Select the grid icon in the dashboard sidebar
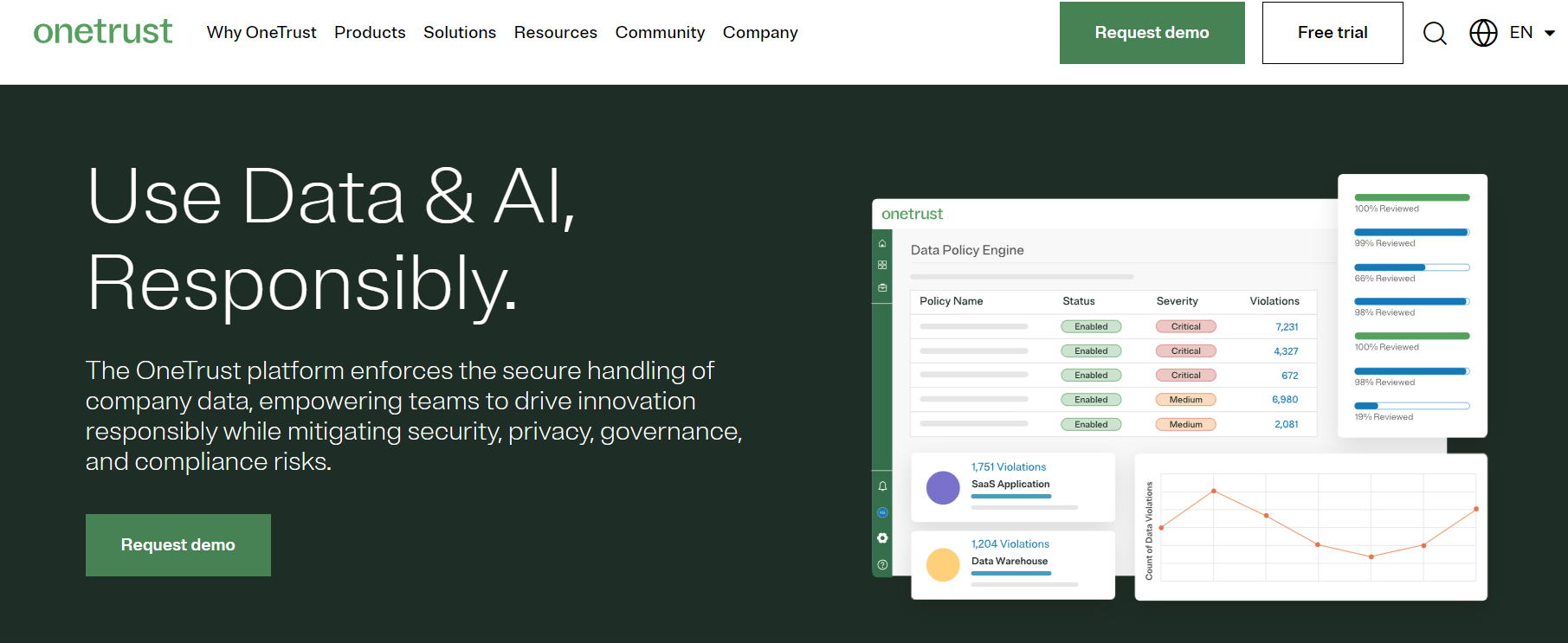The width and height of the screenshot is (1568, 643). point(882,265)
